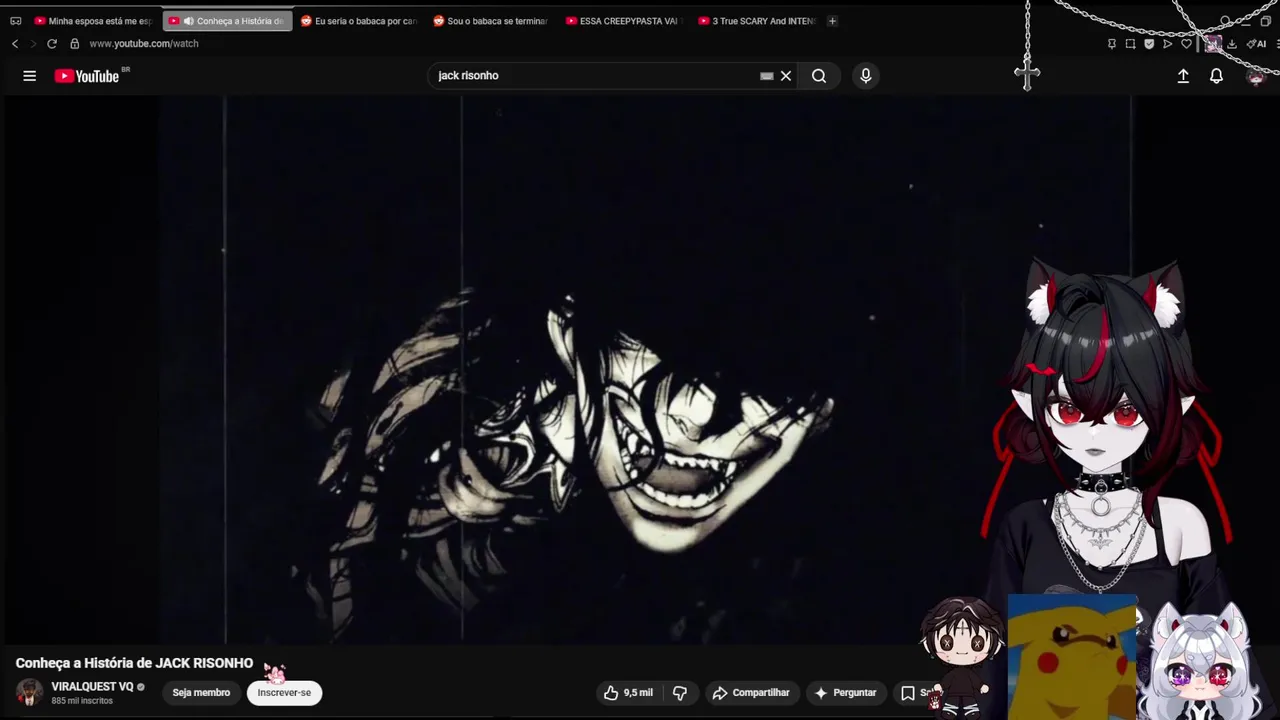Clear the search text with X
Viewport: 1280px width, 720px height.
(786, 76)
